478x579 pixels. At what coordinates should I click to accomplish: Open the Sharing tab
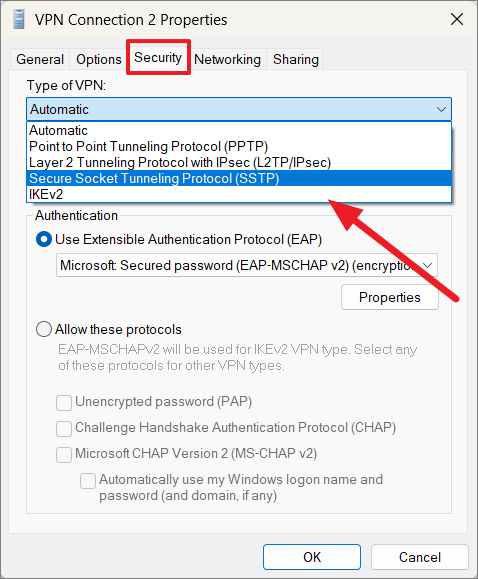tap(296, 59)
